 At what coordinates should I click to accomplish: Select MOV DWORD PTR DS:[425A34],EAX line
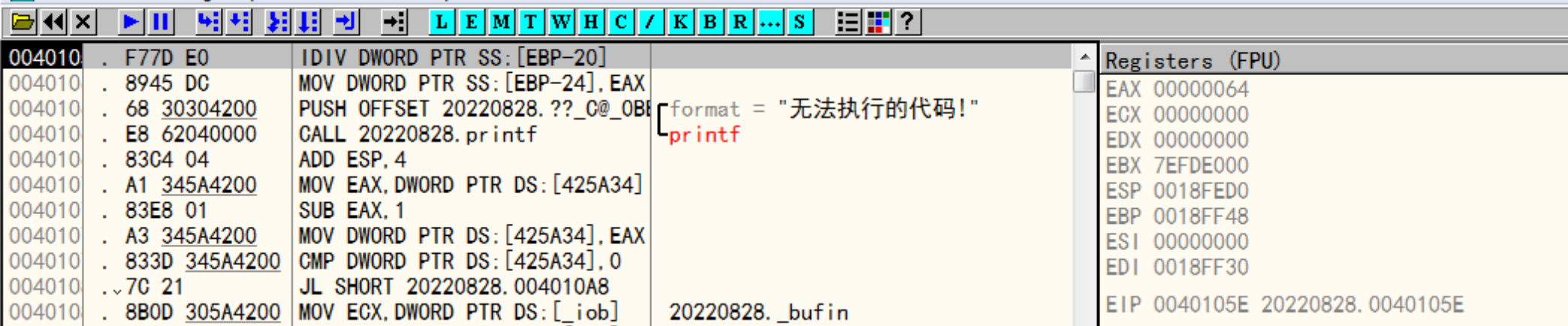click(x=472, y=236)
